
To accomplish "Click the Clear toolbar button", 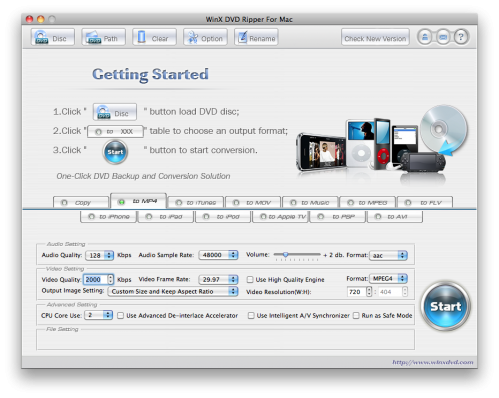I will [x=154, y=37].
